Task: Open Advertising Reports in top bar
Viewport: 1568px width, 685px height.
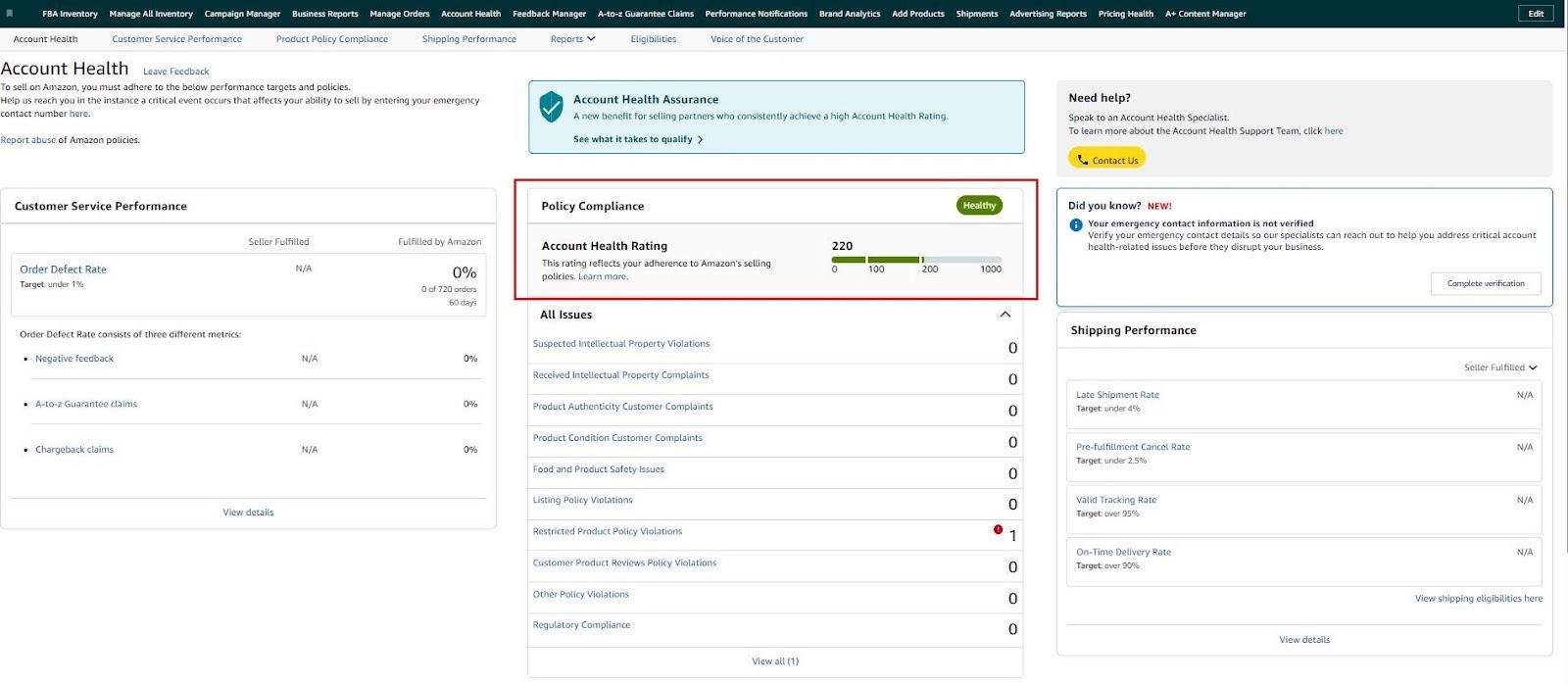Action: tap(1048, 14)
